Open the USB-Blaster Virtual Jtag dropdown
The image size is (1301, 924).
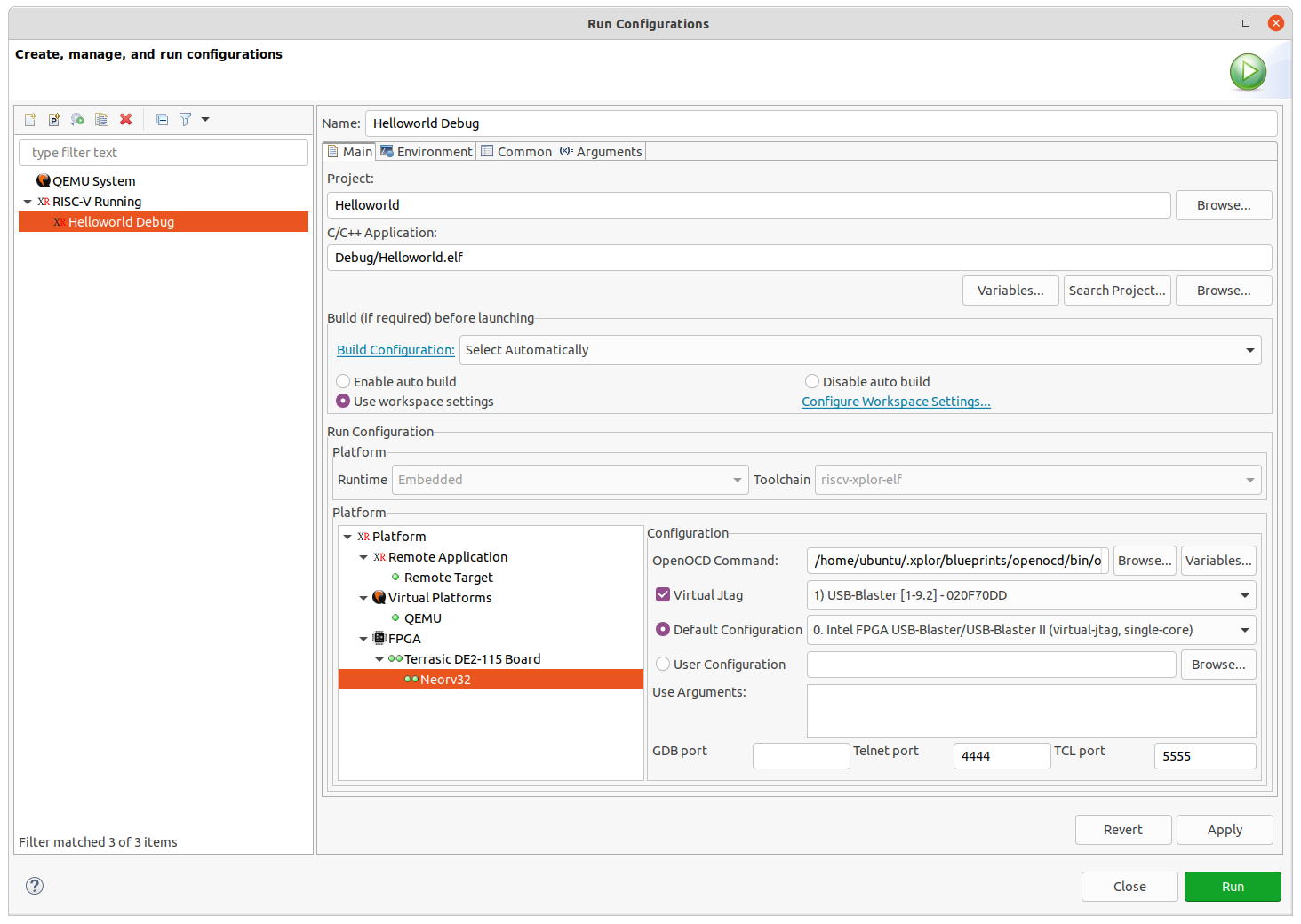coord(1032,595)
